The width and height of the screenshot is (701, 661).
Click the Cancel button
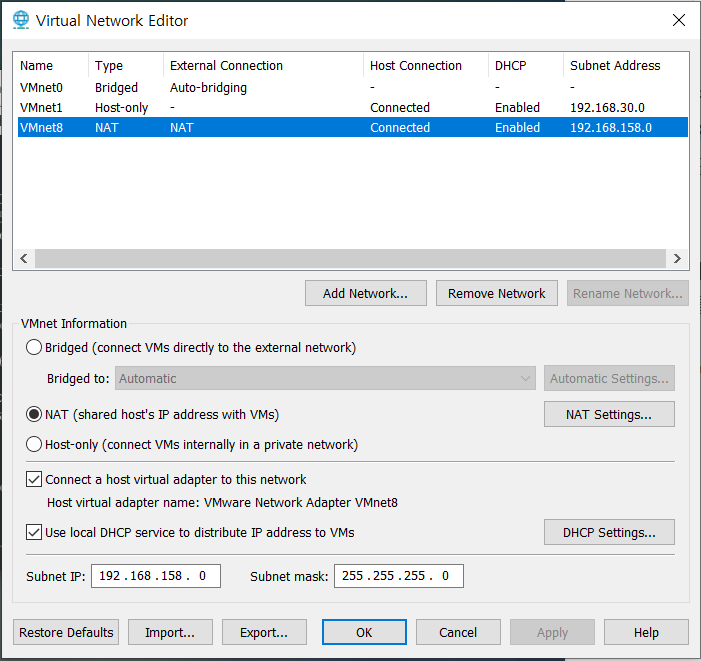[458, 632]
